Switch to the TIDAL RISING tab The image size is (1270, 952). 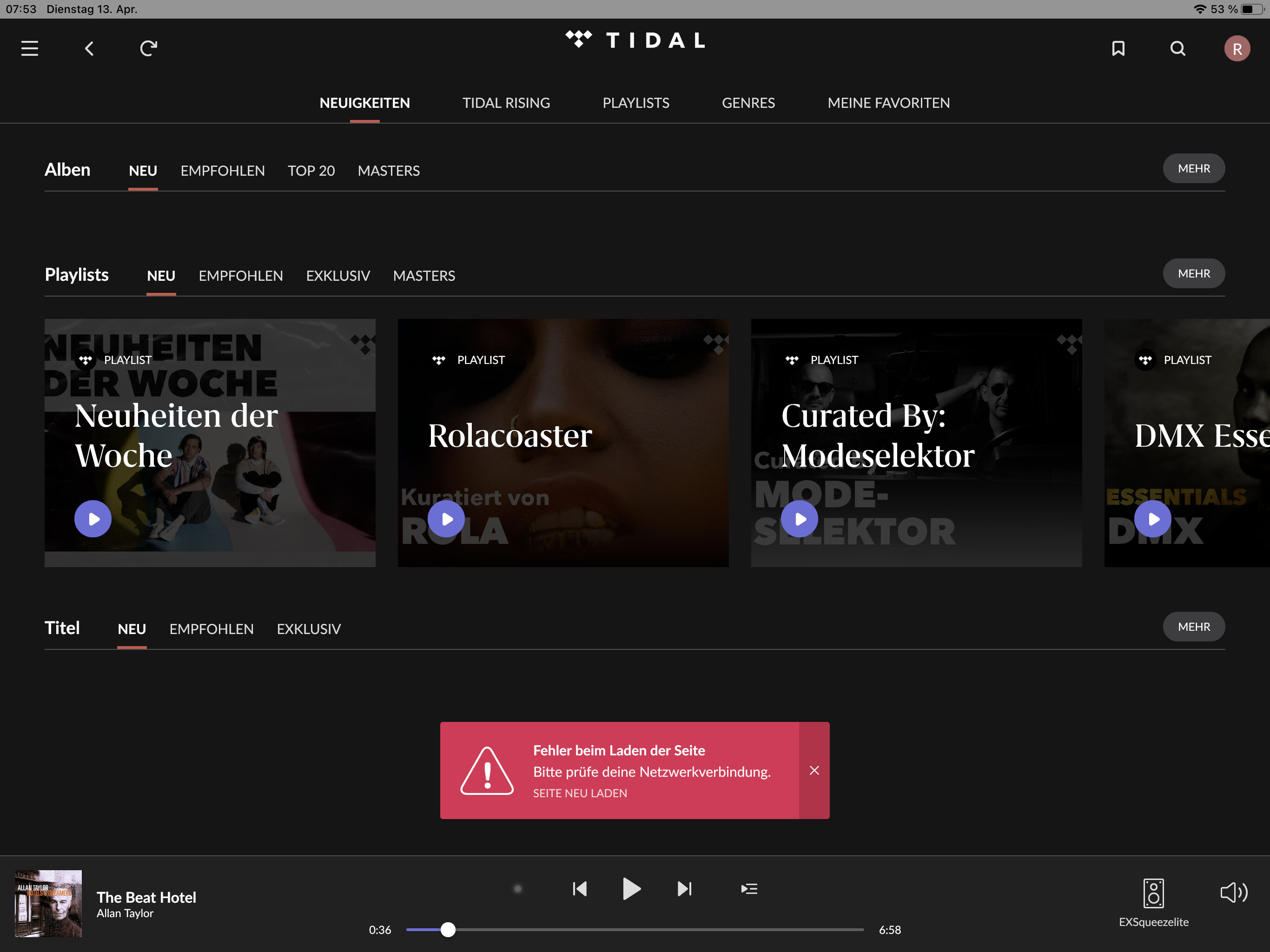pos(506,103)
